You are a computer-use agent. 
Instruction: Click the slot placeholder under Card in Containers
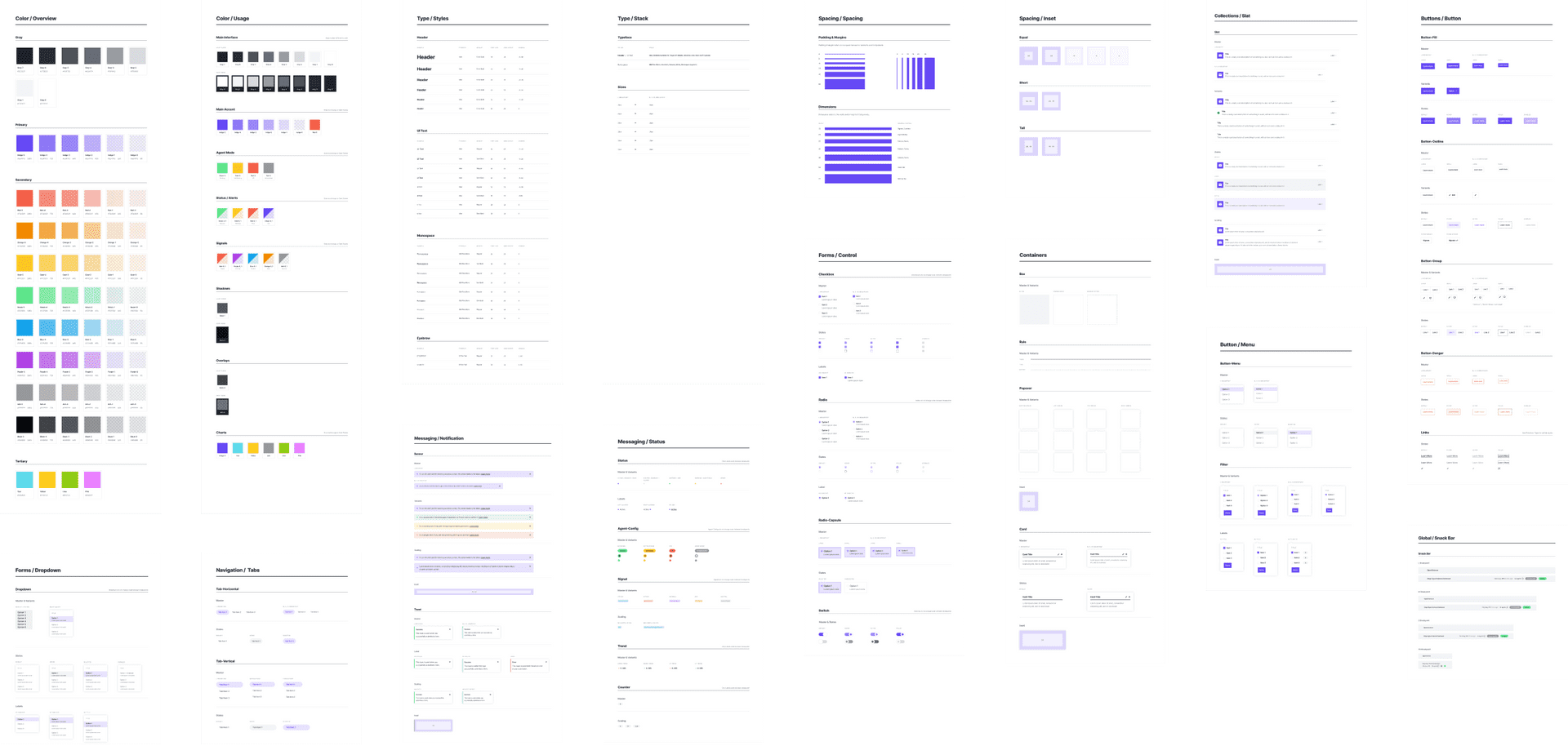(x=1042, y=640)
